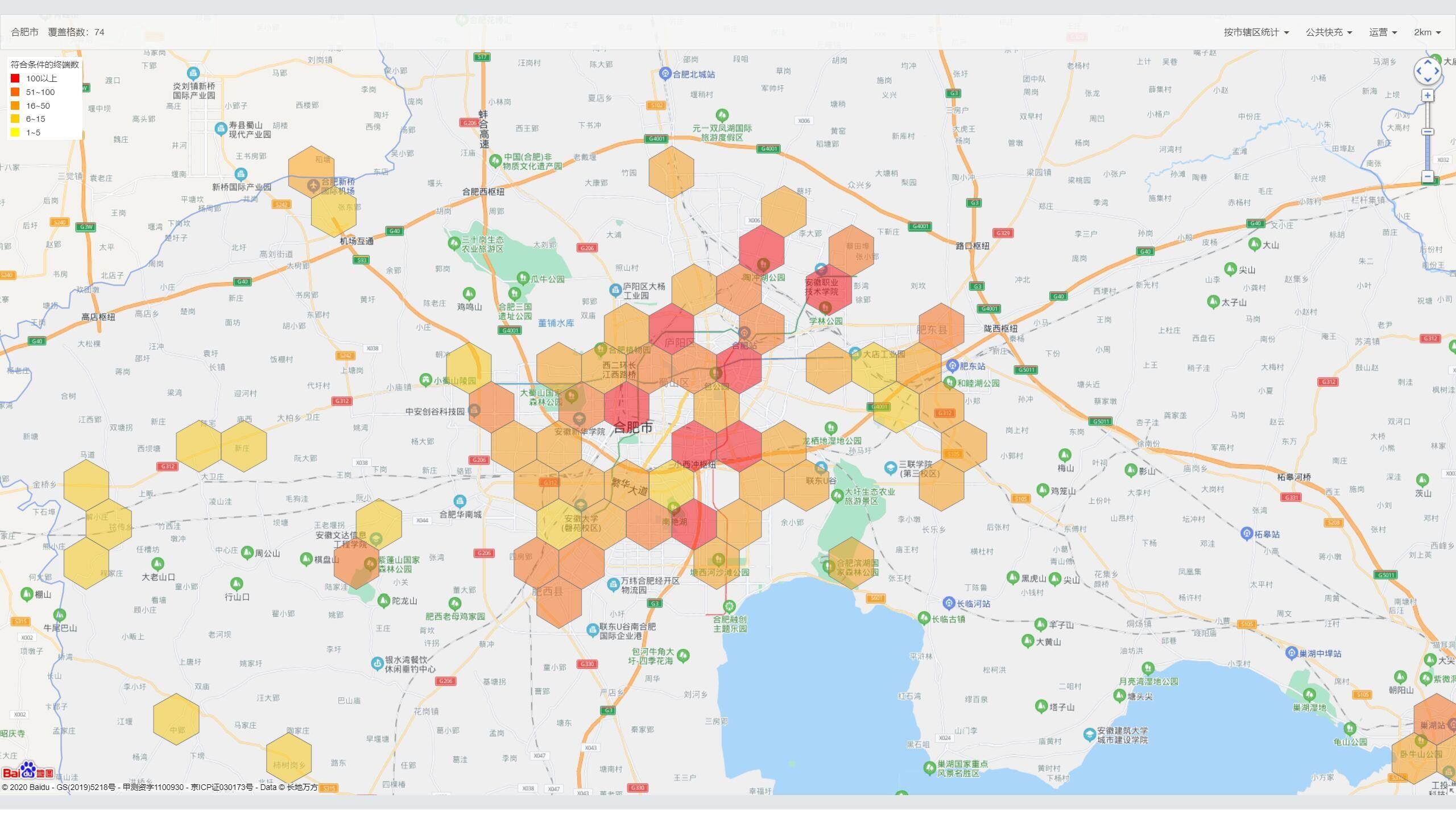Screen dimensions: 1456x819
Task: Expand the 公共快充 dropdown
Action: [x=1329, y=32]
